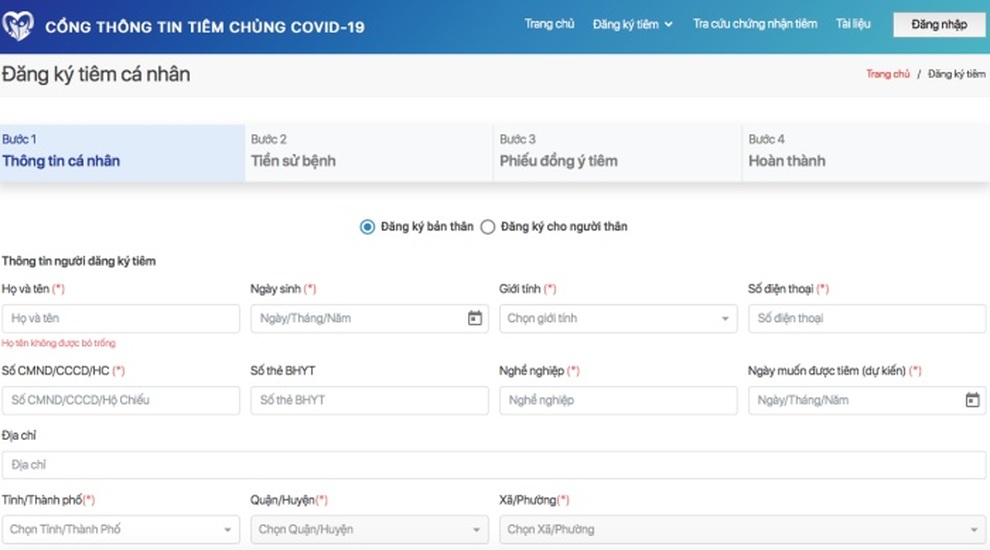Open Tra cứu chứng nhận tiêm page
Image resolution: width=990 pixels, height=550 pixels.
tap(755, 24)
